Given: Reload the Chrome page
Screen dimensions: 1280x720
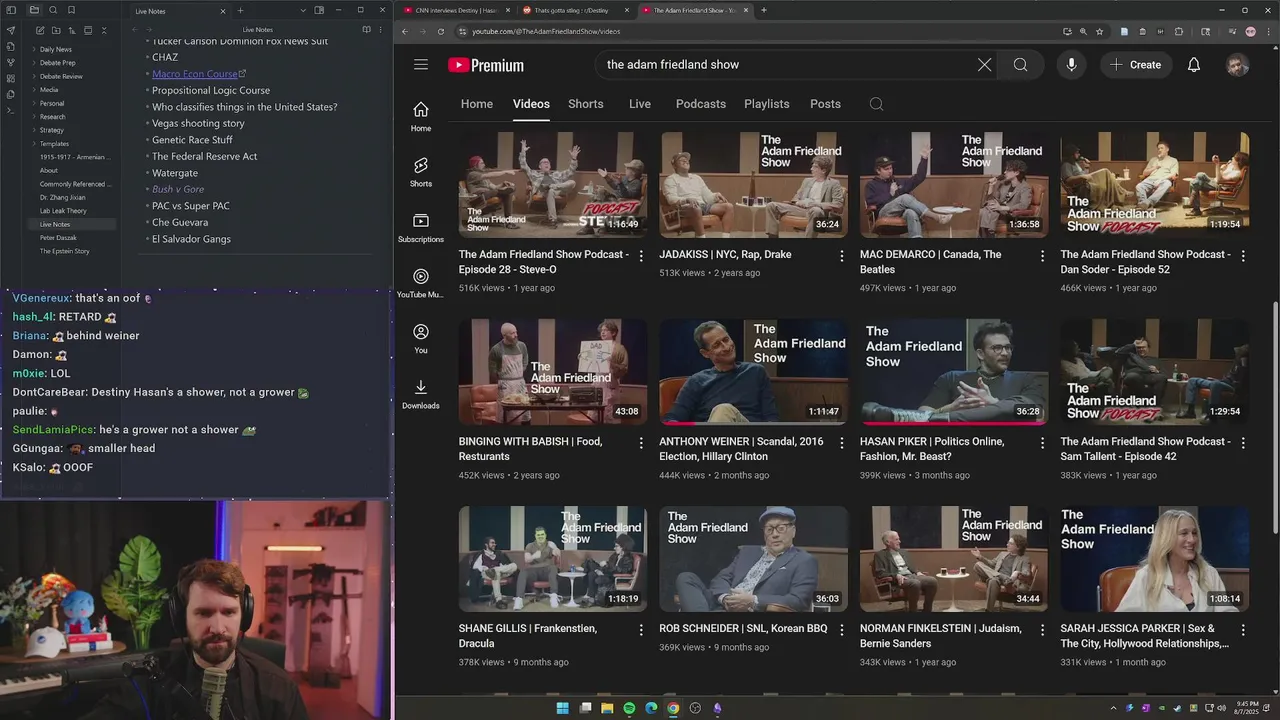Looking at the screenshot, I should point(441,31).
